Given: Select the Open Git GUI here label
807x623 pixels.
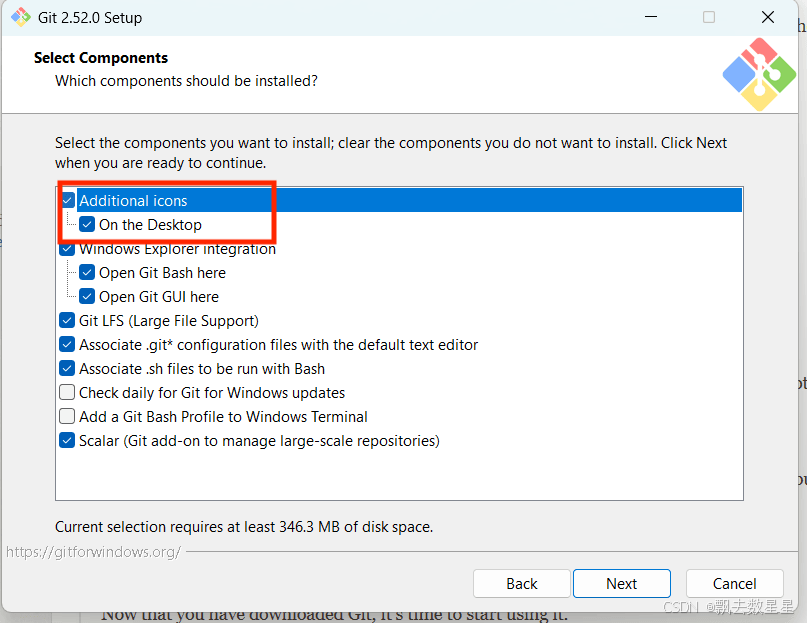Looking at the screenshot, I should click(159, 297).
